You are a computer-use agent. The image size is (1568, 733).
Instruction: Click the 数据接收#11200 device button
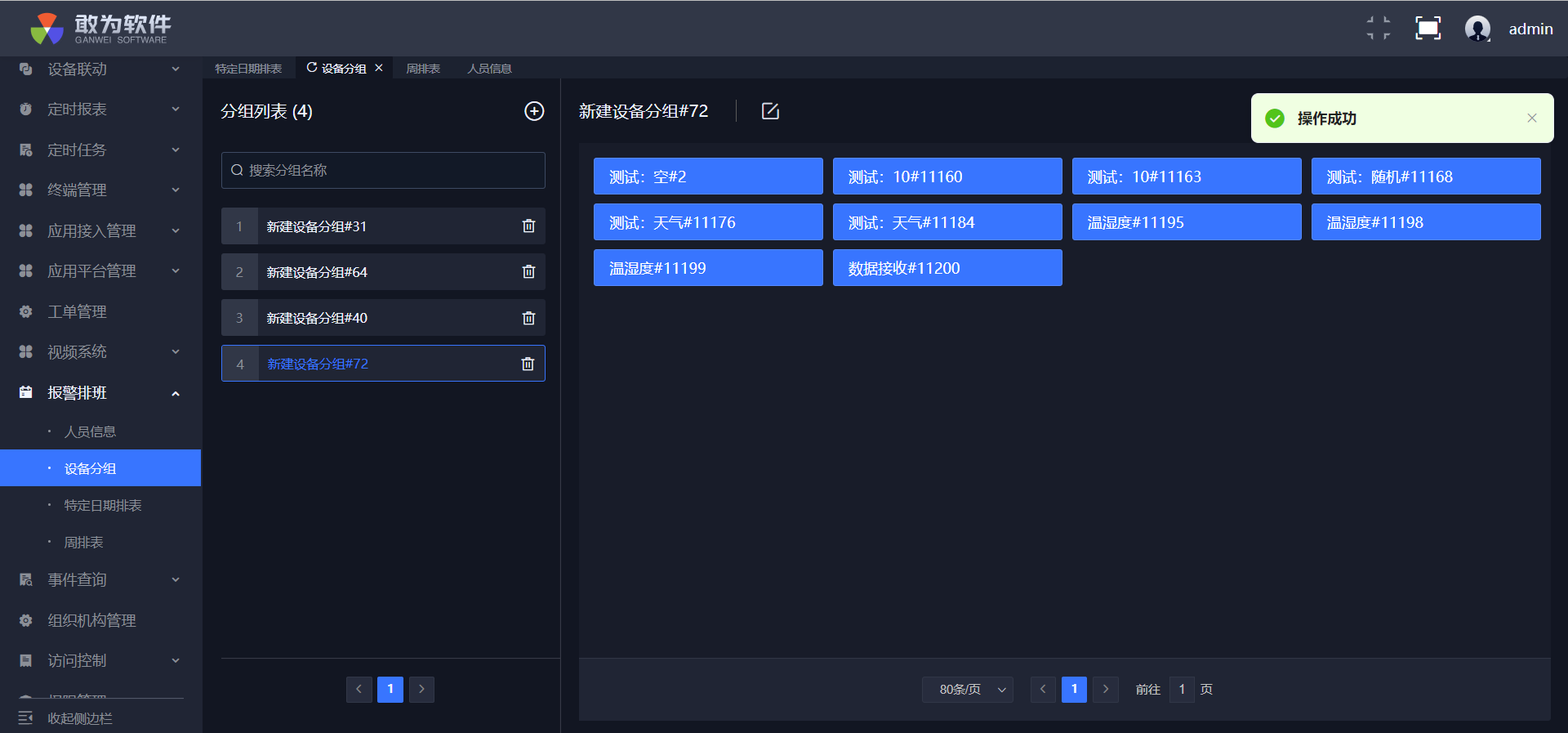[947, 268]
